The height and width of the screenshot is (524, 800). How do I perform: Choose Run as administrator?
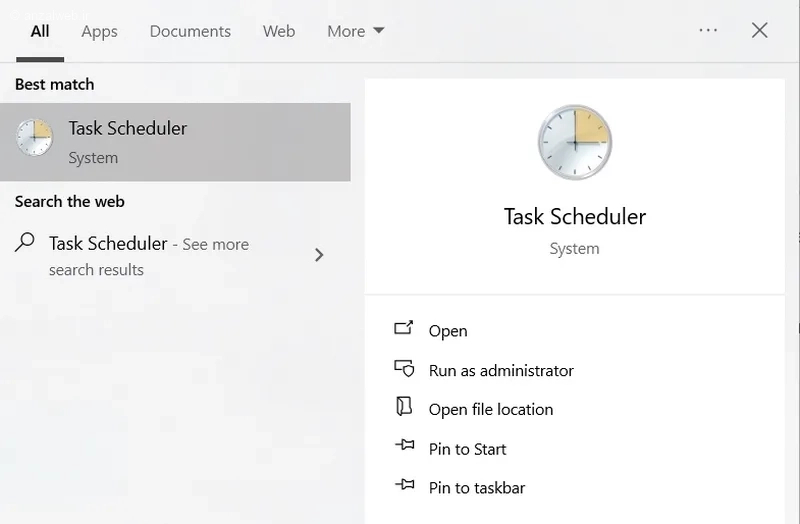(x=501, y=370)
